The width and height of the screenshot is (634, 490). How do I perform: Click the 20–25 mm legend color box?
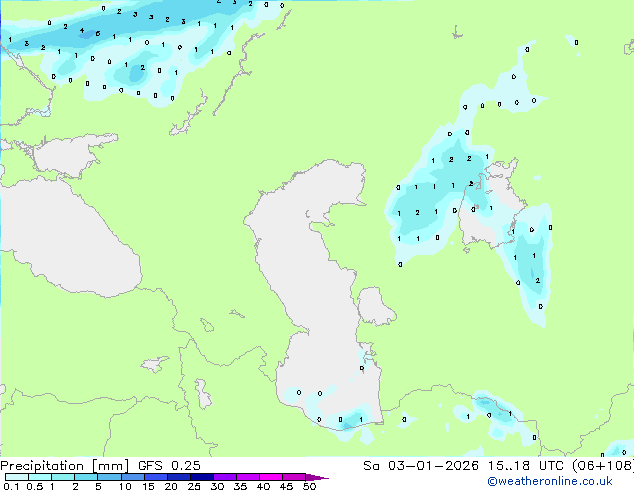(179, 477)
